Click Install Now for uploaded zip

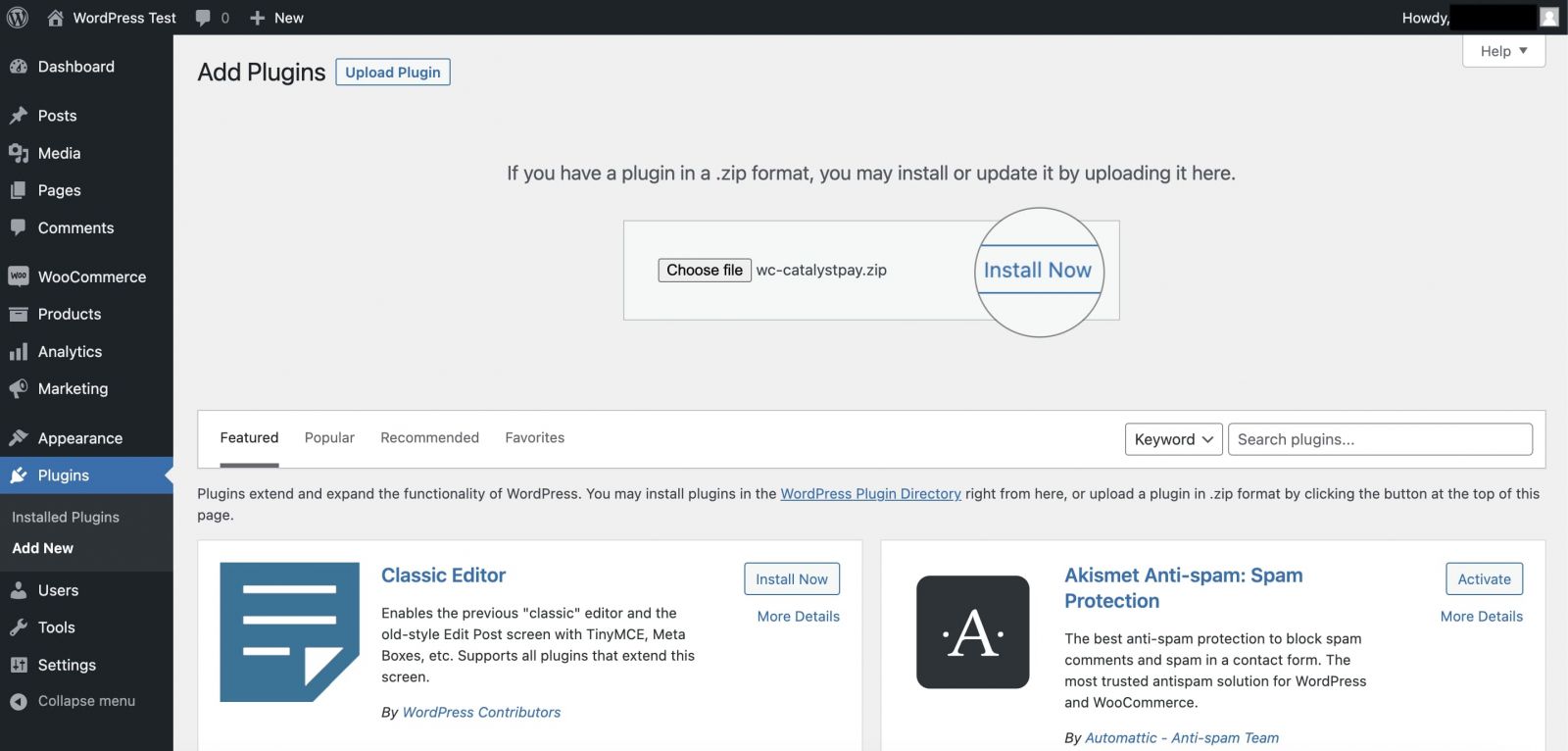click(x=1038, y=270)
